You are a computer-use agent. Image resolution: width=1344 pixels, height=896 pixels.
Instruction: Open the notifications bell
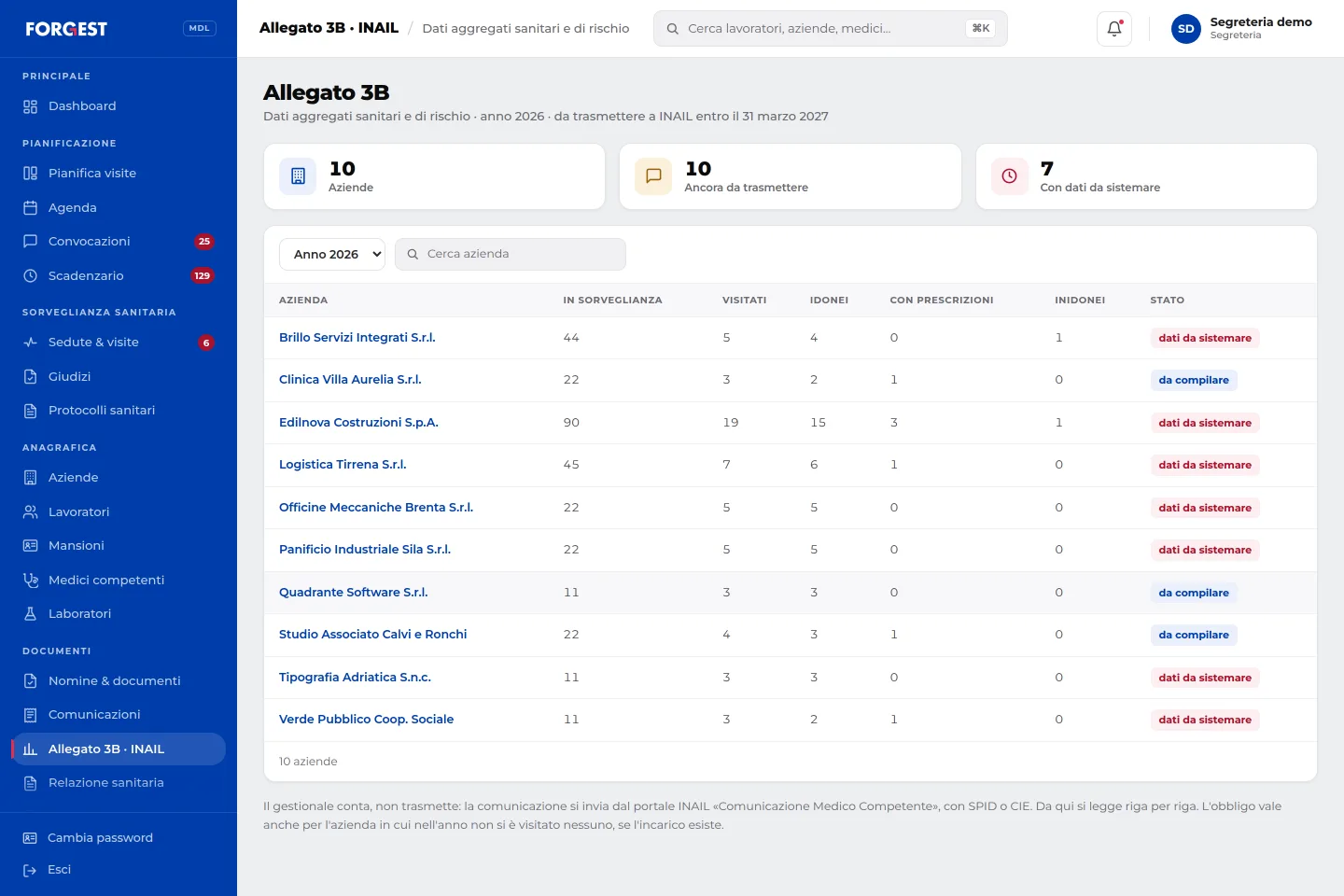coord(1114,29)
